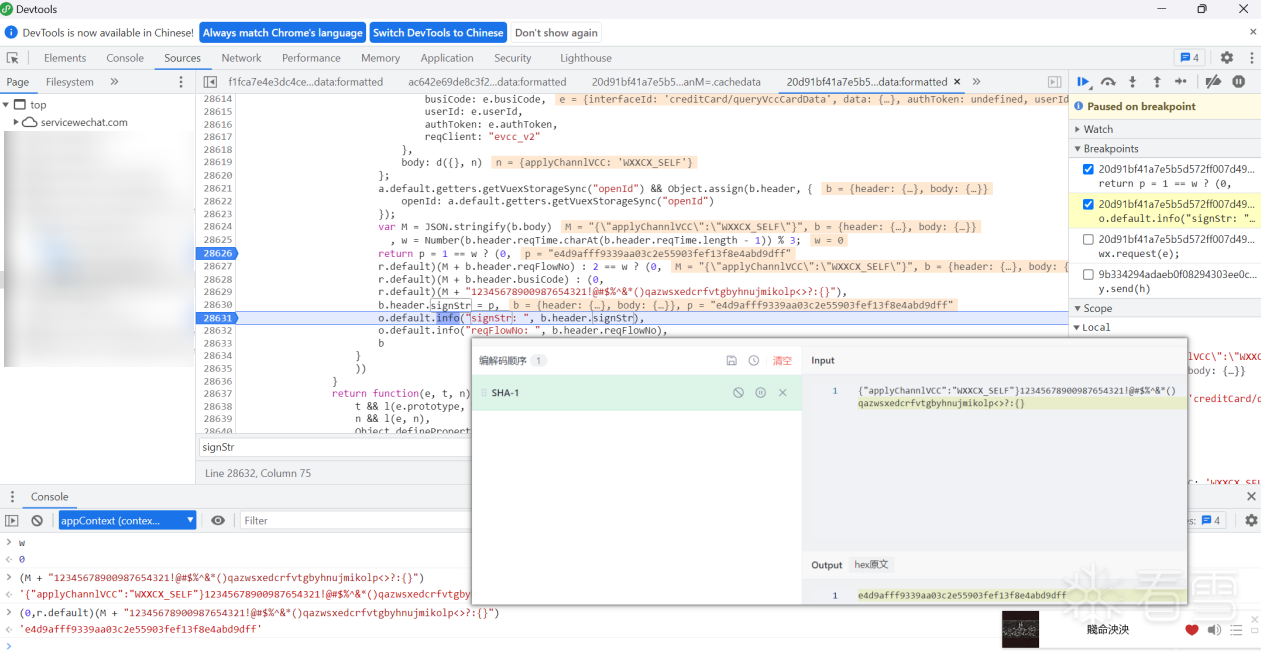Step over next function call
The height and width of the screenshot is (655, 1261).
(x=1108, y=82)
